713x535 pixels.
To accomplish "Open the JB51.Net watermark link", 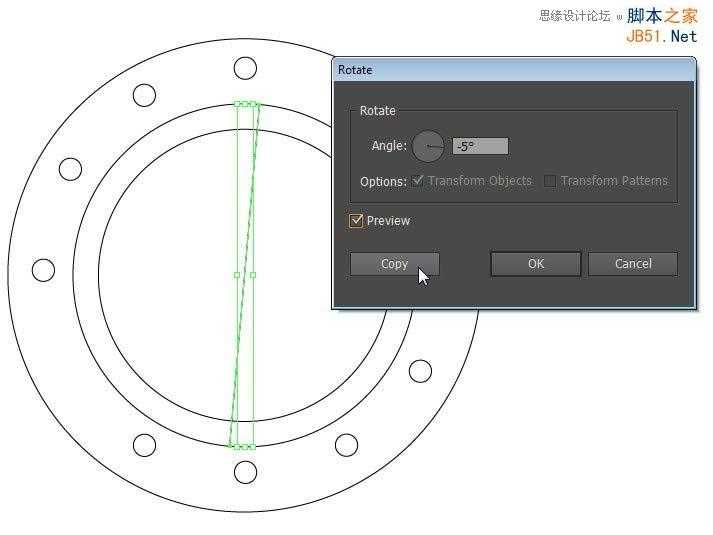I will [661, 36].
